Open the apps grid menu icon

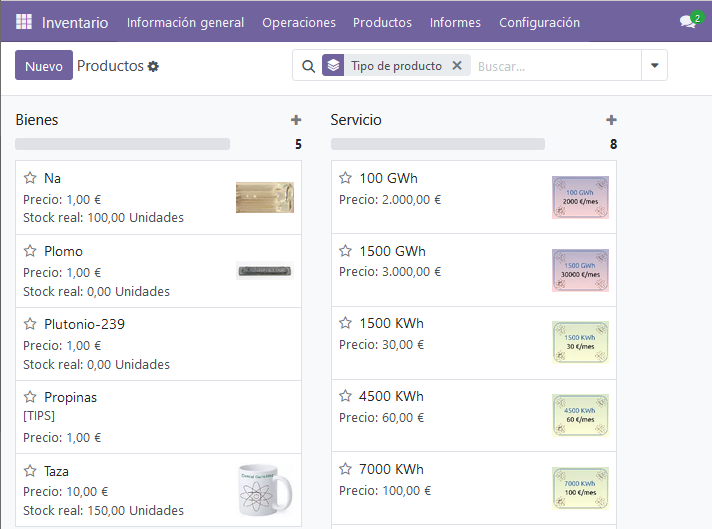[x=24, y=21]
